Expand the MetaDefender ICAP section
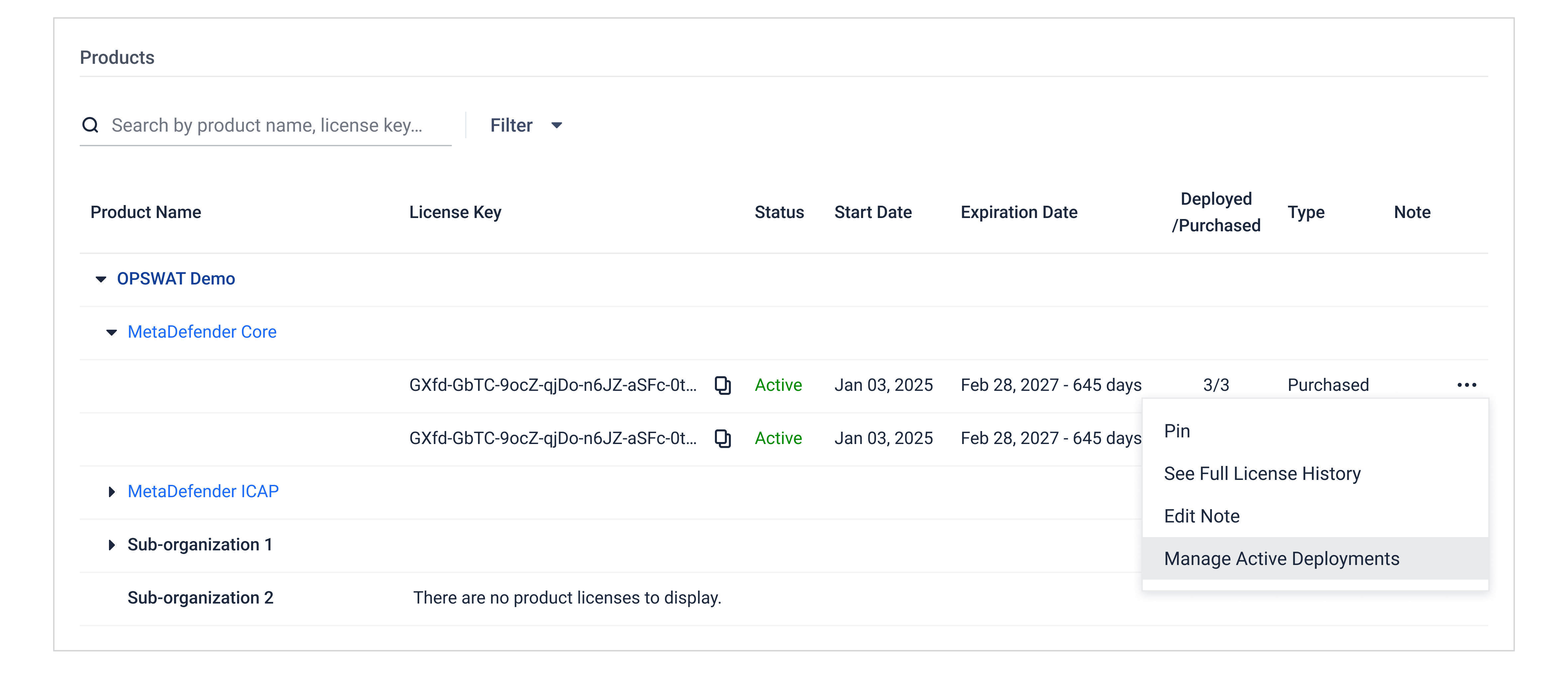This screenshot has height=674, width=1568. coord(111,491)
